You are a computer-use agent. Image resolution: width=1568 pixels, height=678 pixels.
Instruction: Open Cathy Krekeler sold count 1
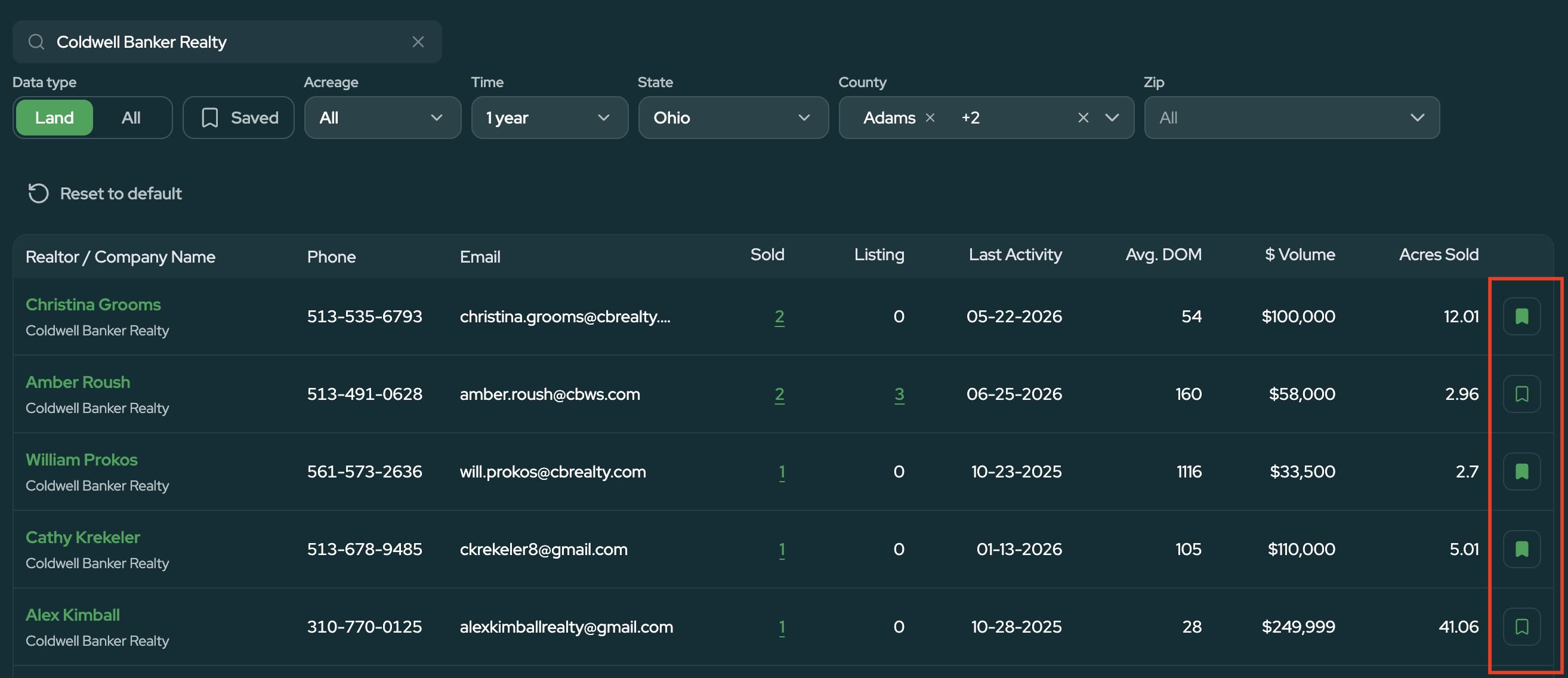tap(782, 550)
